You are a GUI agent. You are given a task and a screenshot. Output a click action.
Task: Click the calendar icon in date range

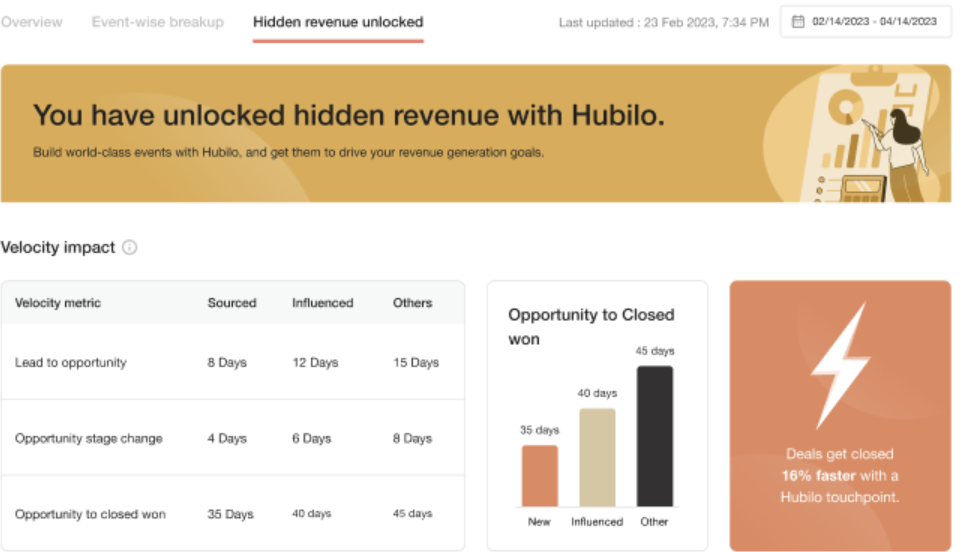tap(798, 22)
